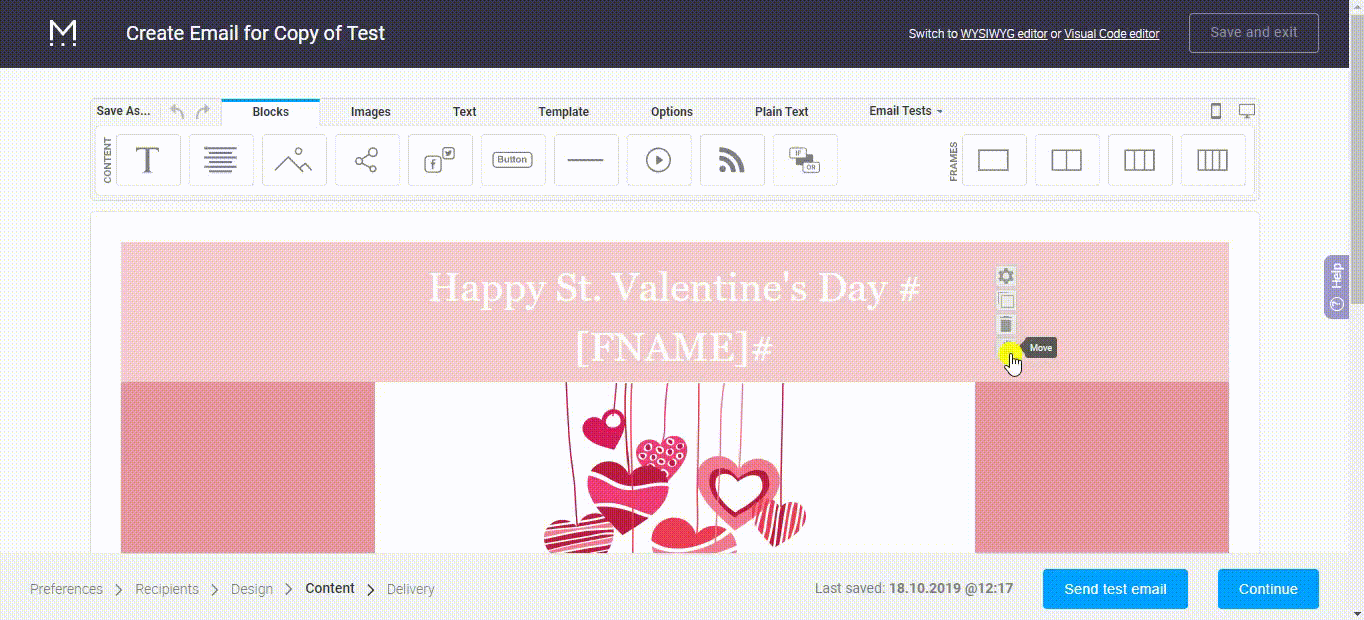
Task: Insert a video play block
Action: click(659, 160)
